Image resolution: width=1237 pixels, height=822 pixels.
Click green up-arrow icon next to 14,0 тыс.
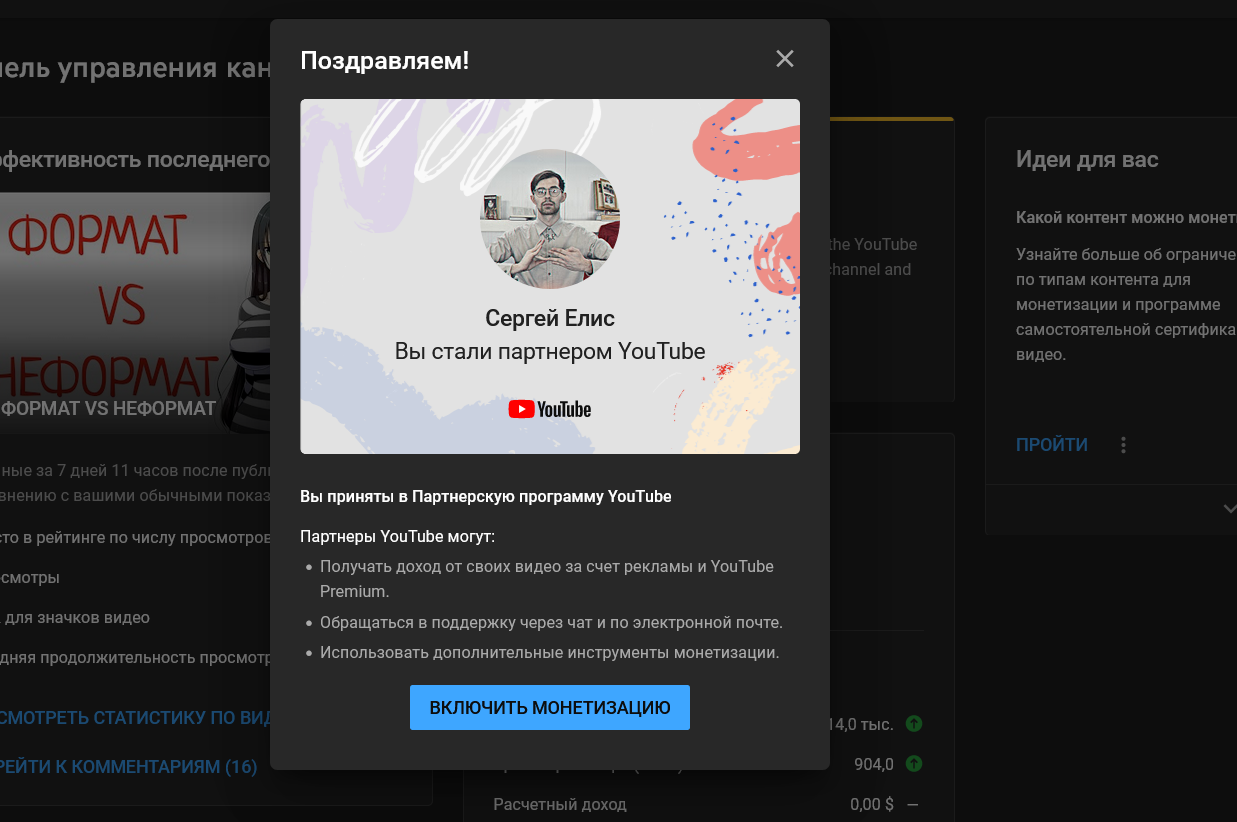pos(913,724)
